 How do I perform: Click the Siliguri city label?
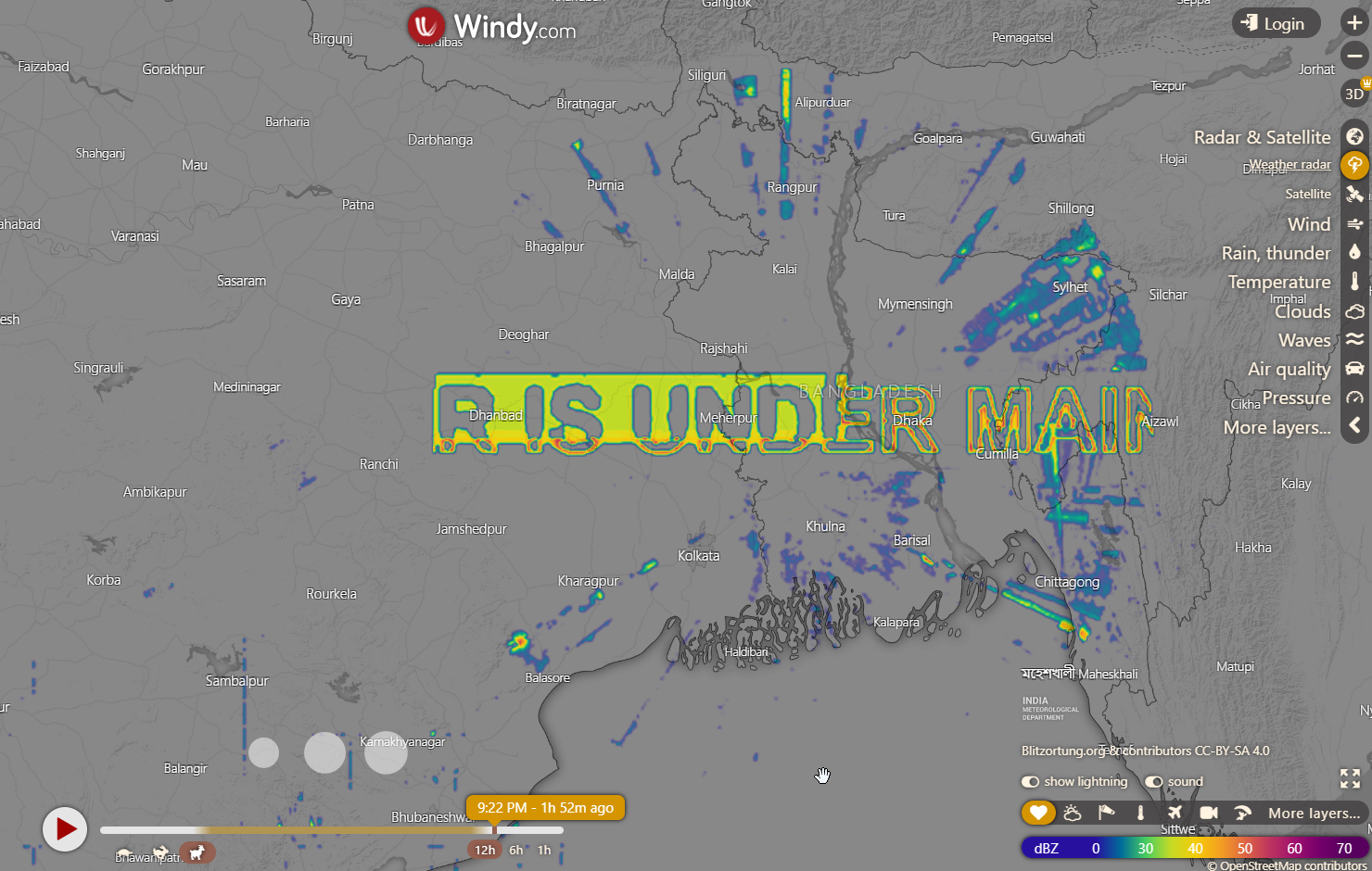[707, 75]
